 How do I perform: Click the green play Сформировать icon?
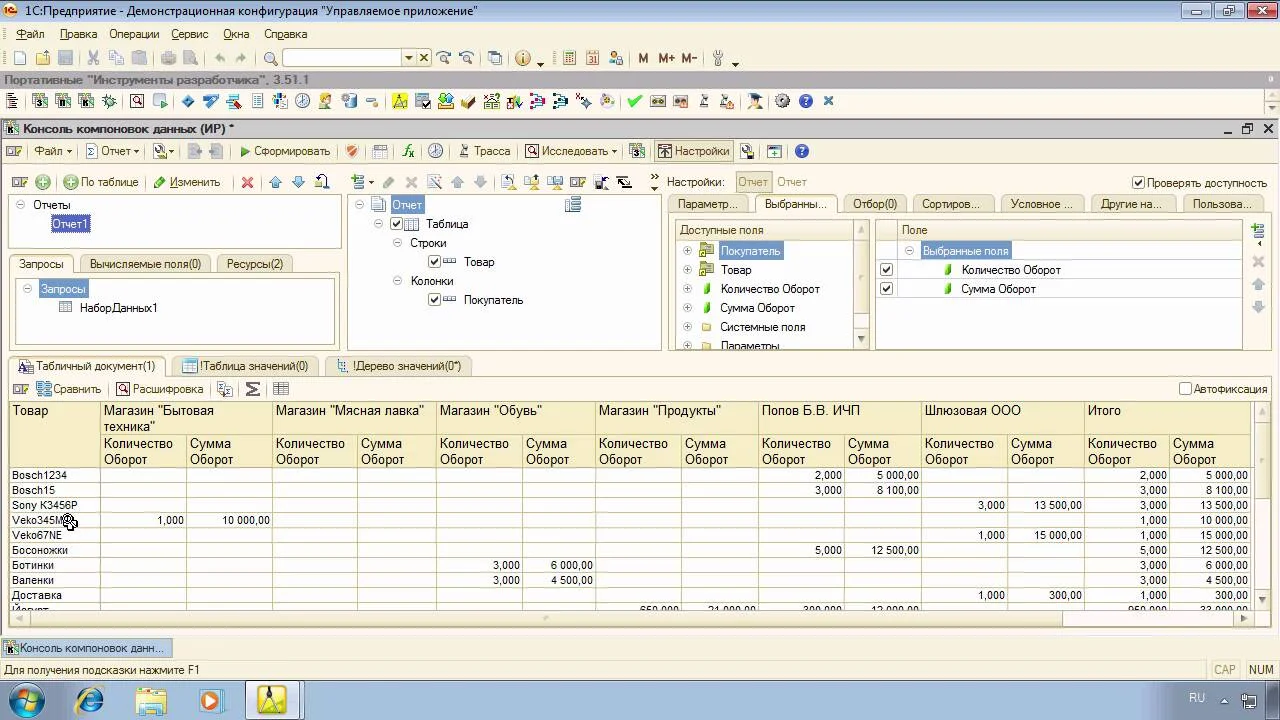[245, 151]
